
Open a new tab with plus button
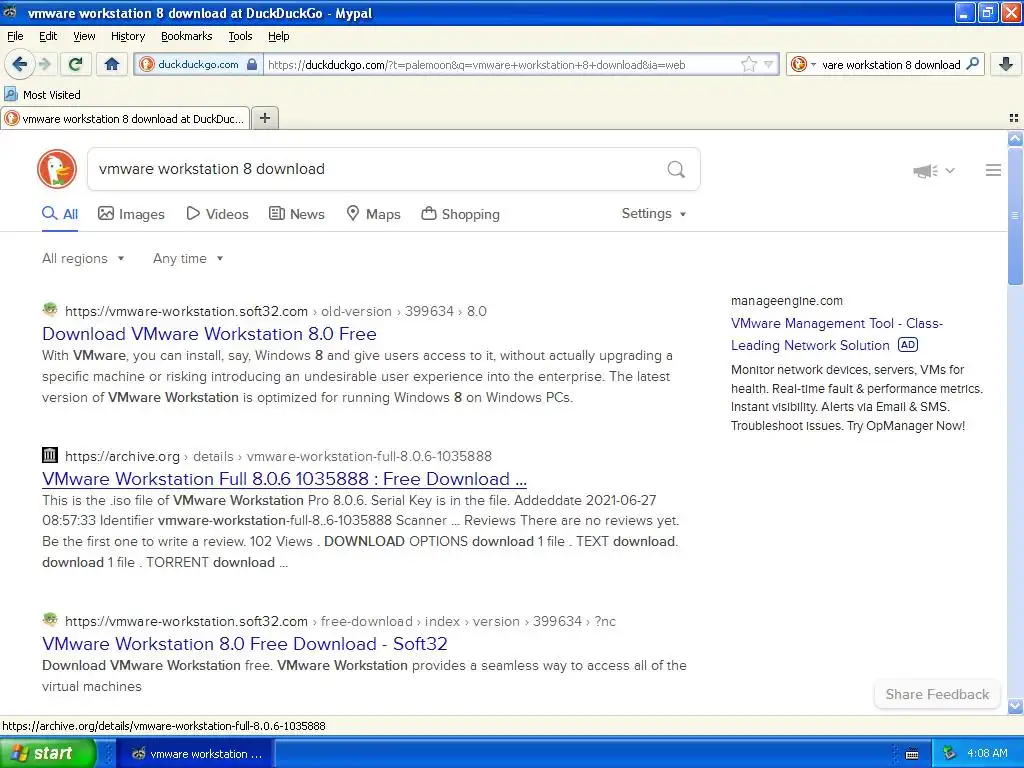point(265,118)
